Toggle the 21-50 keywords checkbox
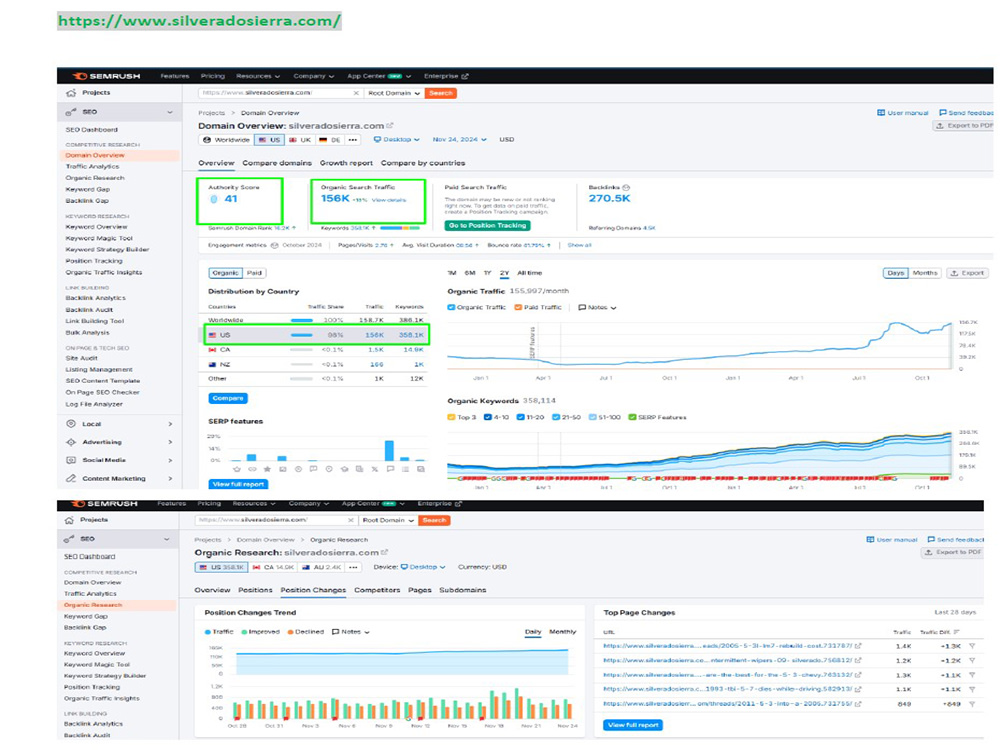 pyautogui.click(x=556, y=418)
